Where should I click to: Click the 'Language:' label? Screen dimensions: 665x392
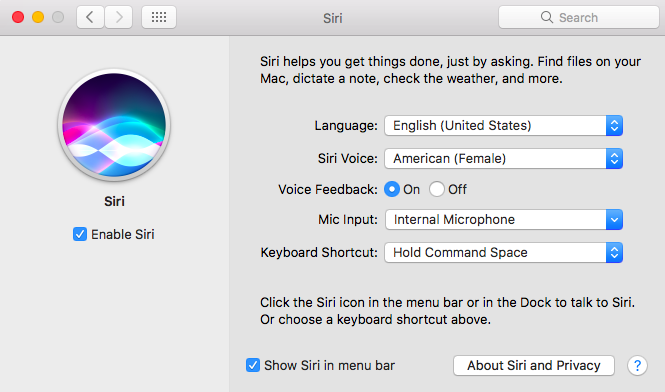point(346,126)
